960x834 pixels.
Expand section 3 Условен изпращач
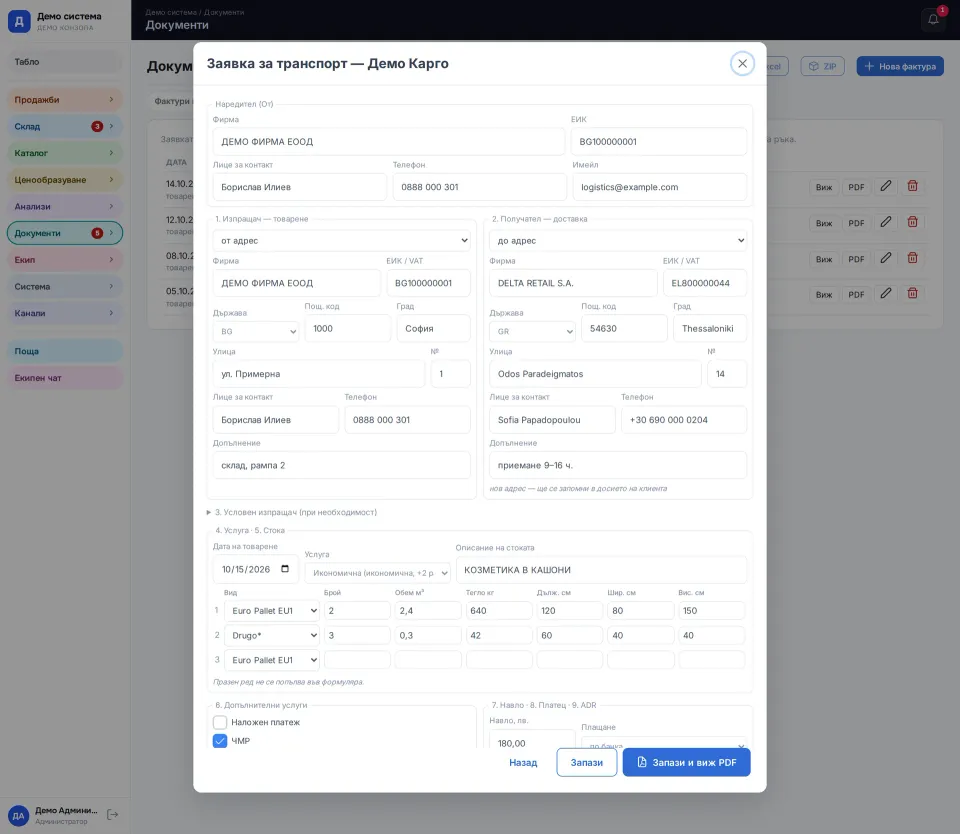292,513
